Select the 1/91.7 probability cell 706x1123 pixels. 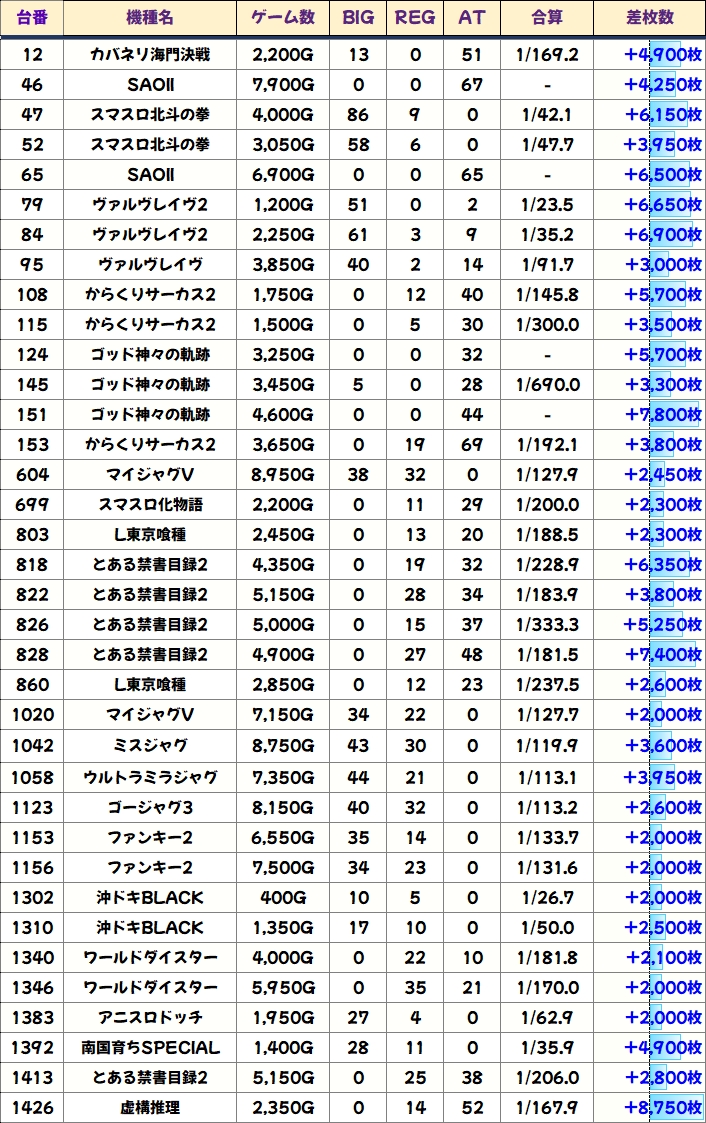click(547, 265)
